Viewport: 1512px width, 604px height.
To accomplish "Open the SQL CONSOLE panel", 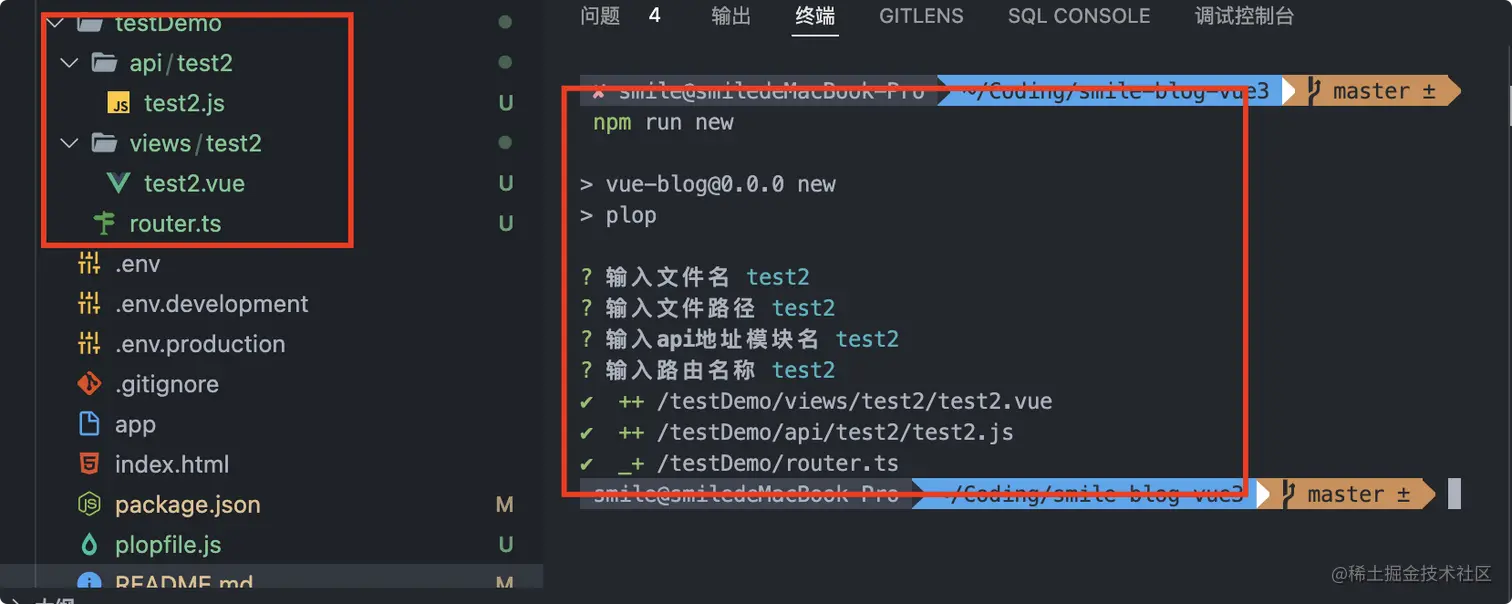I will (x=1078, y=16).
